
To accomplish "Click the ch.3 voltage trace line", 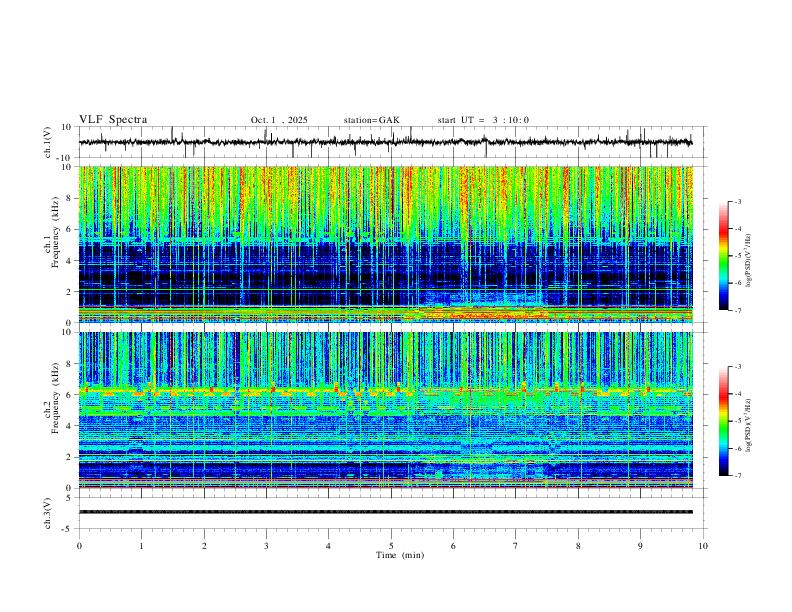I will 385,512.
